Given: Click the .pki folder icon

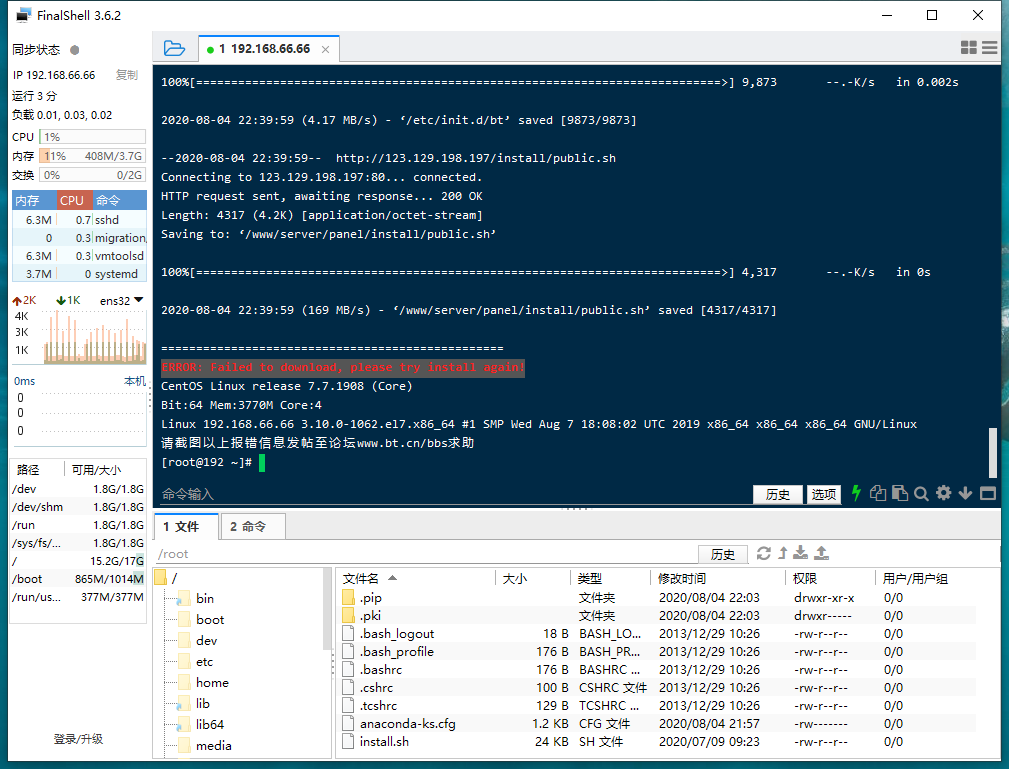Looking at the screenshot, I should [348, 616].
